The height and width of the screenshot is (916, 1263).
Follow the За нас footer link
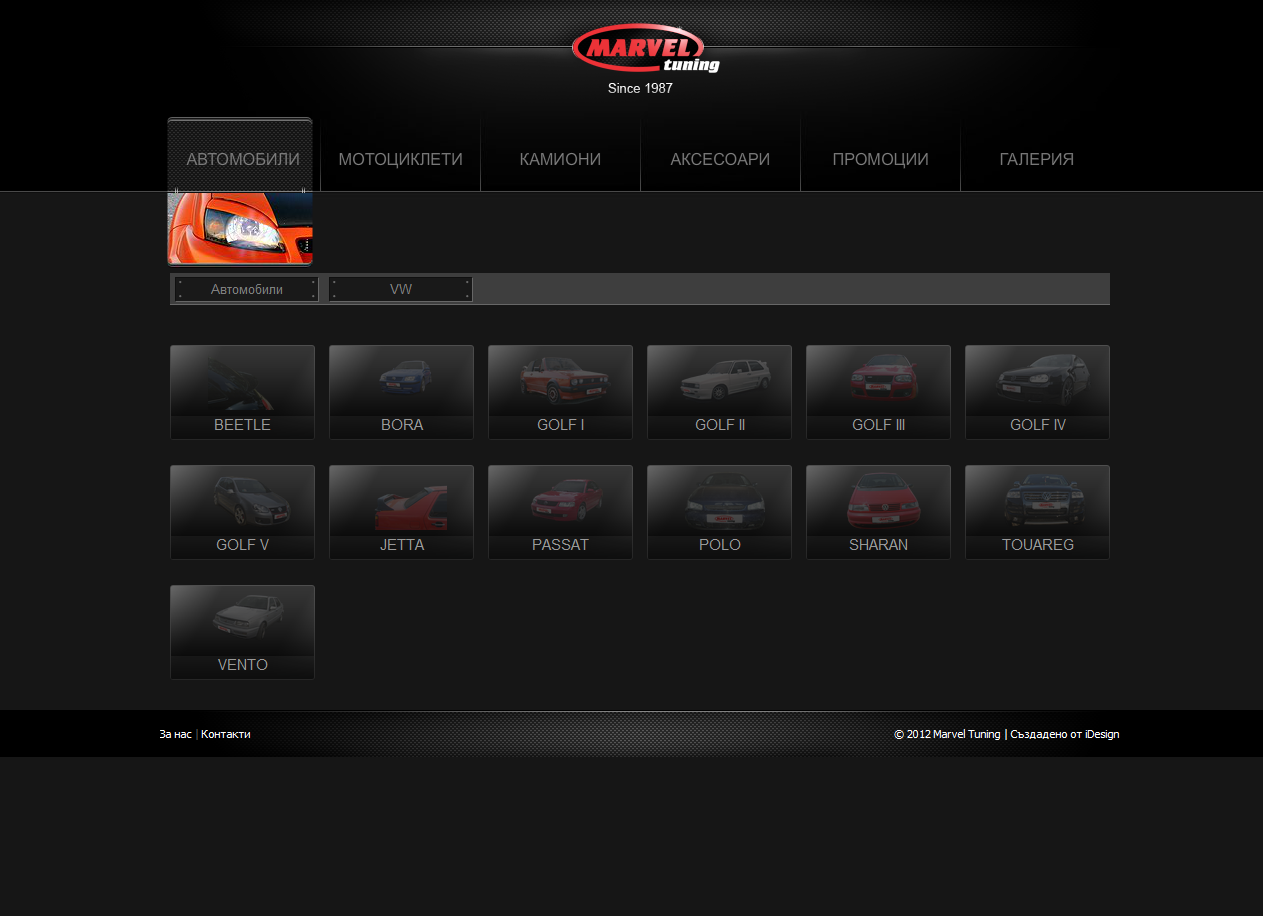click(x=175, y=734)
